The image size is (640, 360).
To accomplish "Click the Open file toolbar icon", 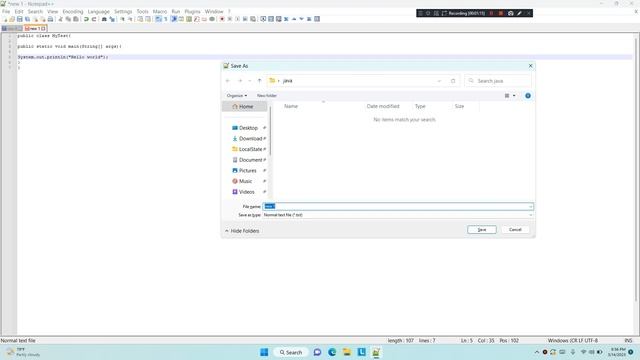I will pyautogui.click(x=12, y=19).
